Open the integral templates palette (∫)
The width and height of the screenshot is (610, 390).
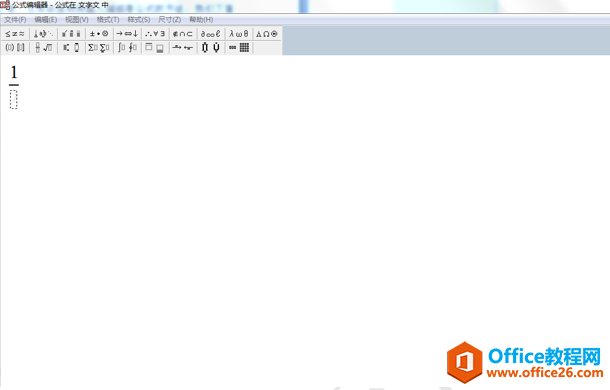127,47
